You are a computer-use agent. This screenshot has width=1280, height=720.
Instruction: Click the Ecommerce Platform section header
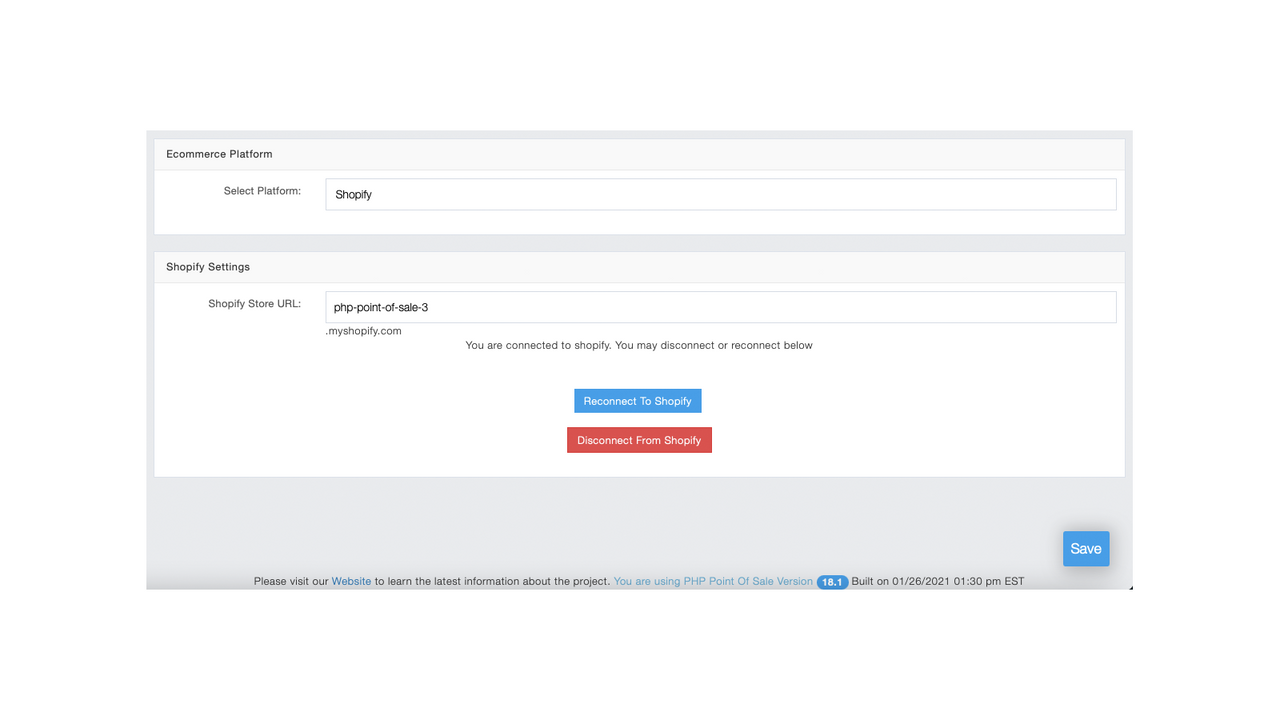219,154
